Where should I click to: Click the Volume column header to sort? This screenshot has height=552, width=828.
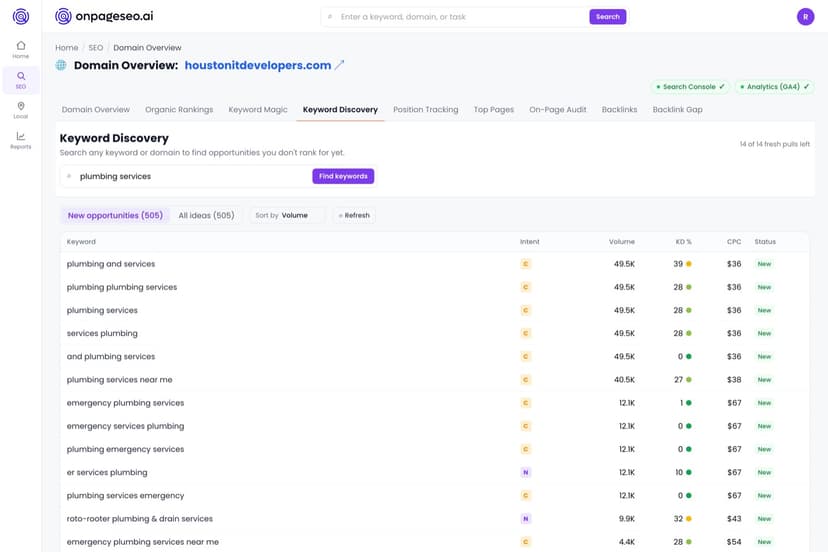(x=622, y=241)
